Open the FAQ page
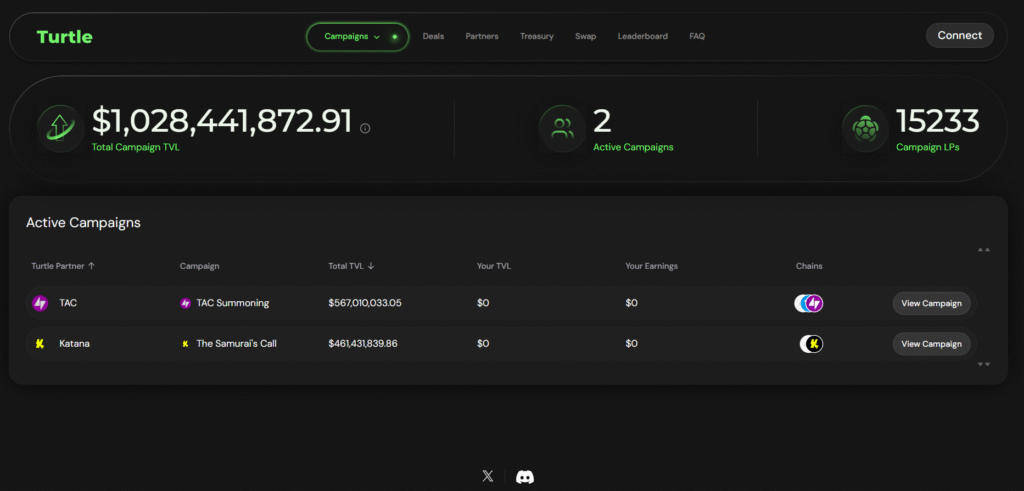Viewport: 1024px width, 491px height. coord(697,37)
